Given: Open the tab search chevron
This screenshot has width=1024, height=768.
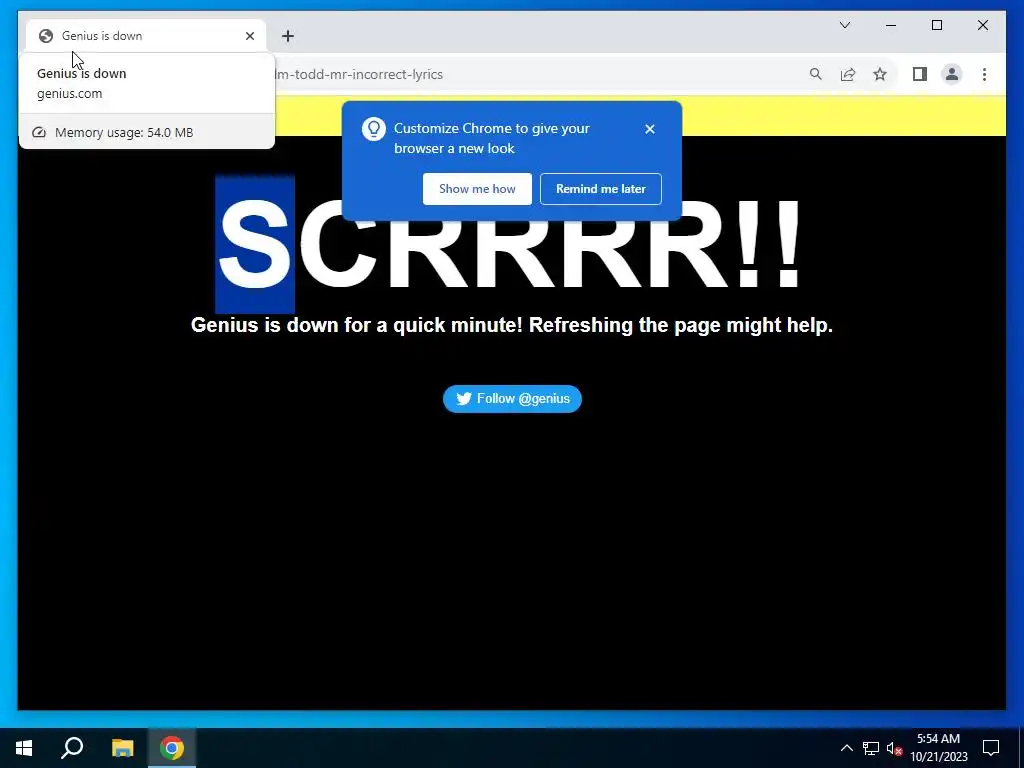Looking at the screenshot, I should [x=844, y=25].
